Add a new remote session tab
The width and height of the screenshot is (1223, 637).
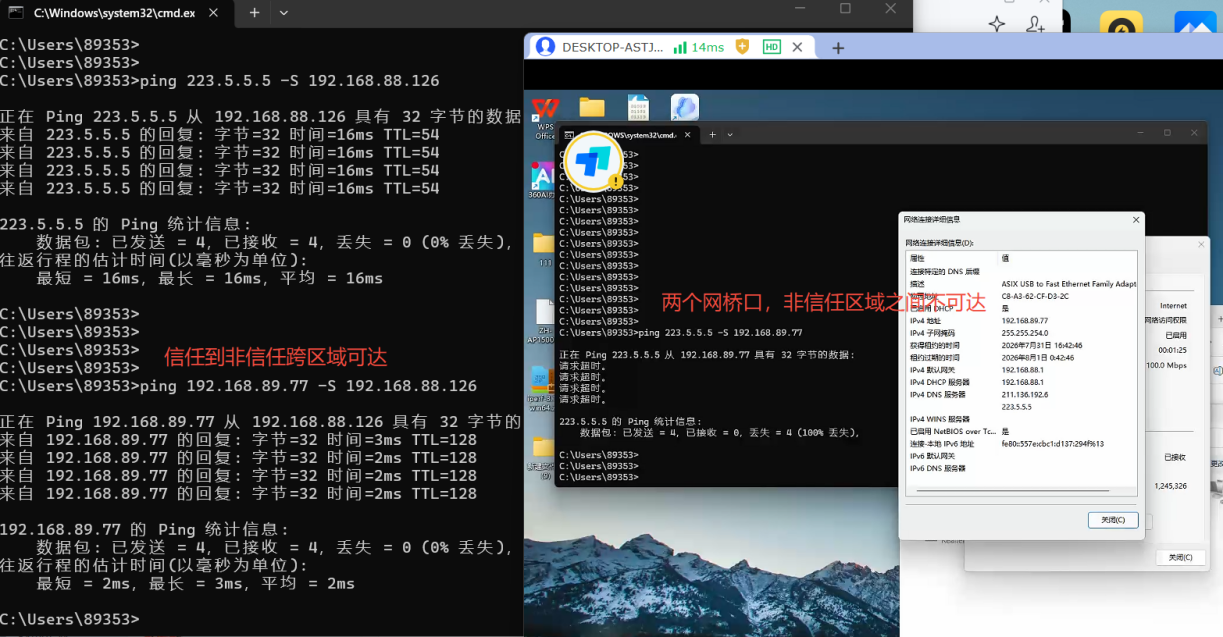(x=838, y=47)
